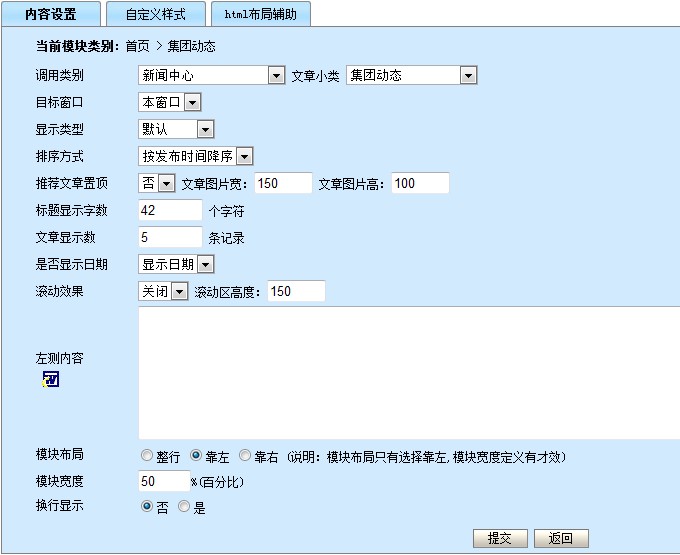Open the 推荐文章置顶 dropdown

pyautogui.click(x=157, y=183)
